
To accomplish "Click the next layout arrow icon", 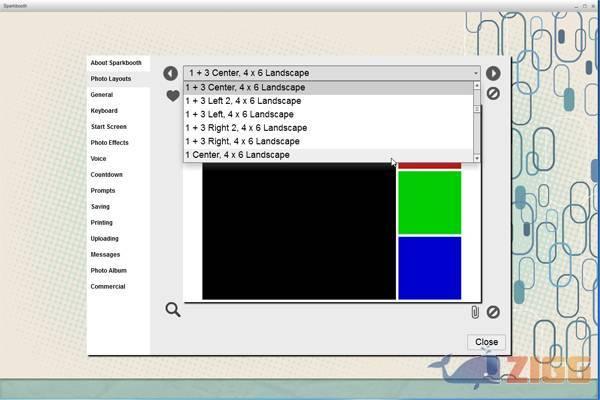I will coord(493,74).
